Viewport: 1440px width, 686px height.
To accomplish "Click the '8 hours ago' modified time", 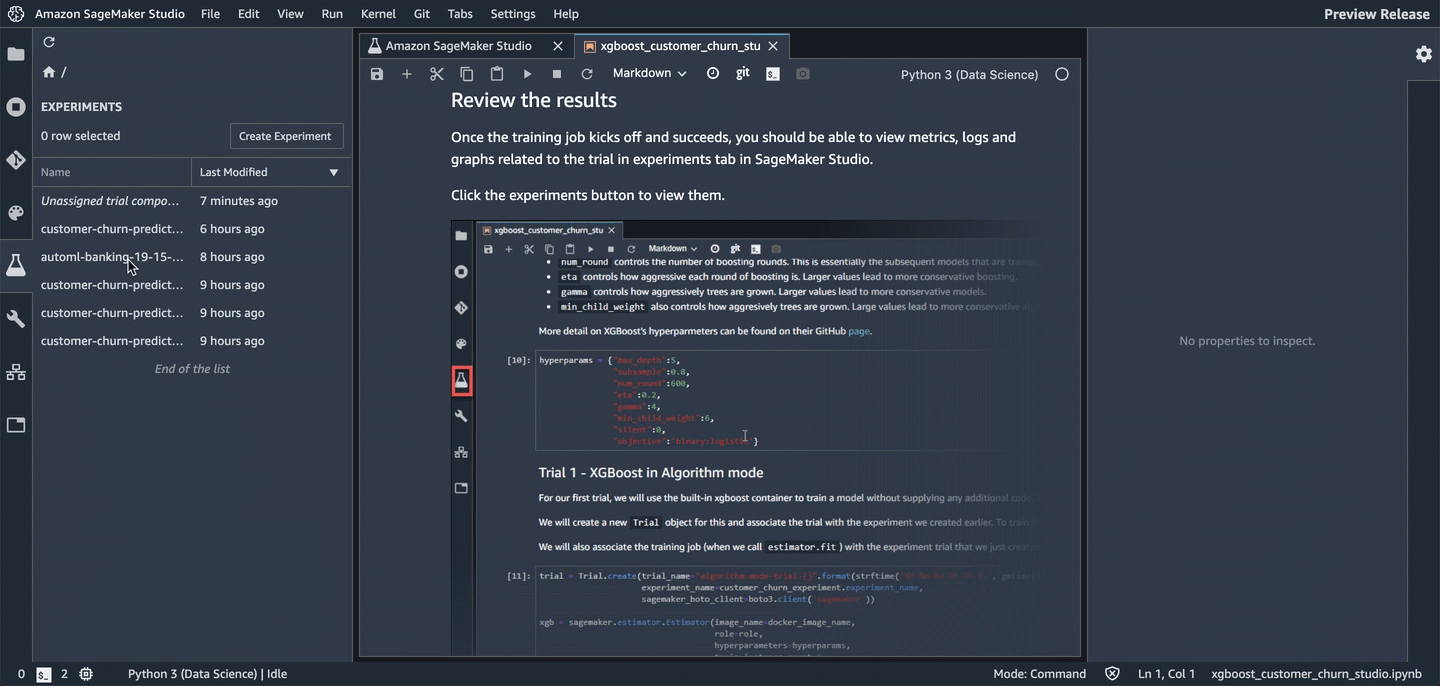I will tap(232, 257).
